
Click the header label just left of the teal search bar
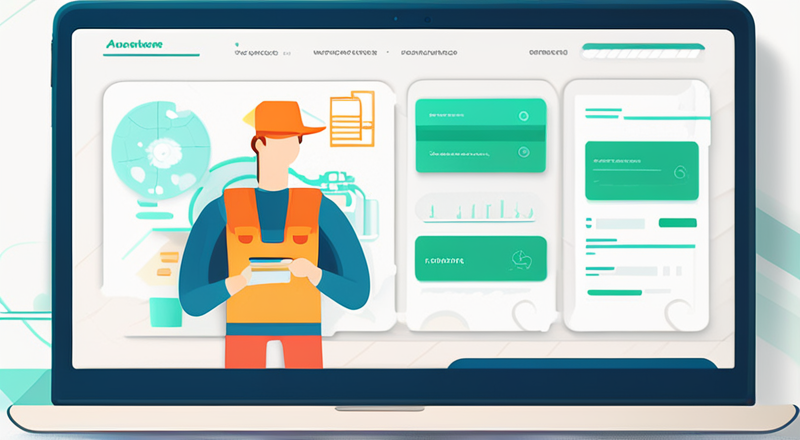[548, 52]
